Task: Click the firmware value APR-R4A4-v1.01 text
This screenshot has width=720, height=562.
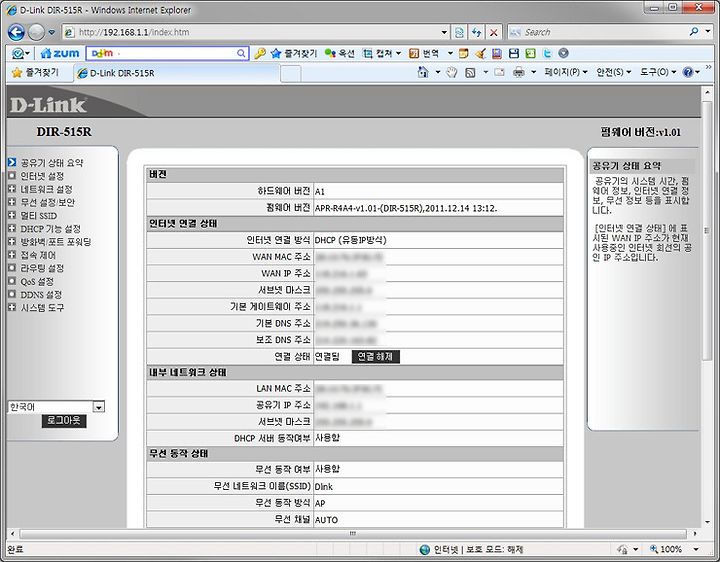Action: (x=405, y=208)
